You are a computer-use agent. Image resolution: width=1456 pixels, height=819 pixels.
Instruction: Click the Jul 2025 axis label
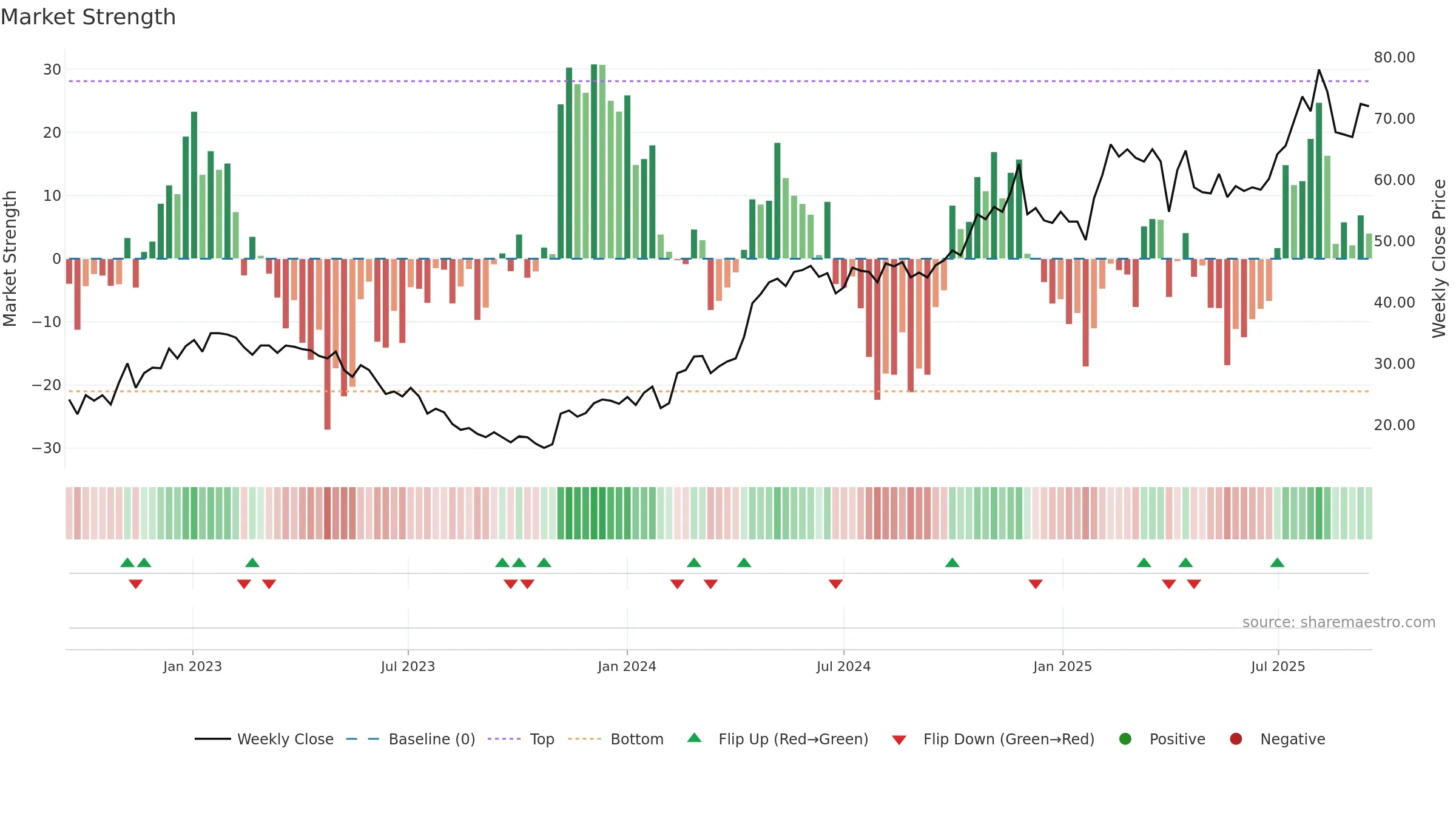(x=1278, y=666)
